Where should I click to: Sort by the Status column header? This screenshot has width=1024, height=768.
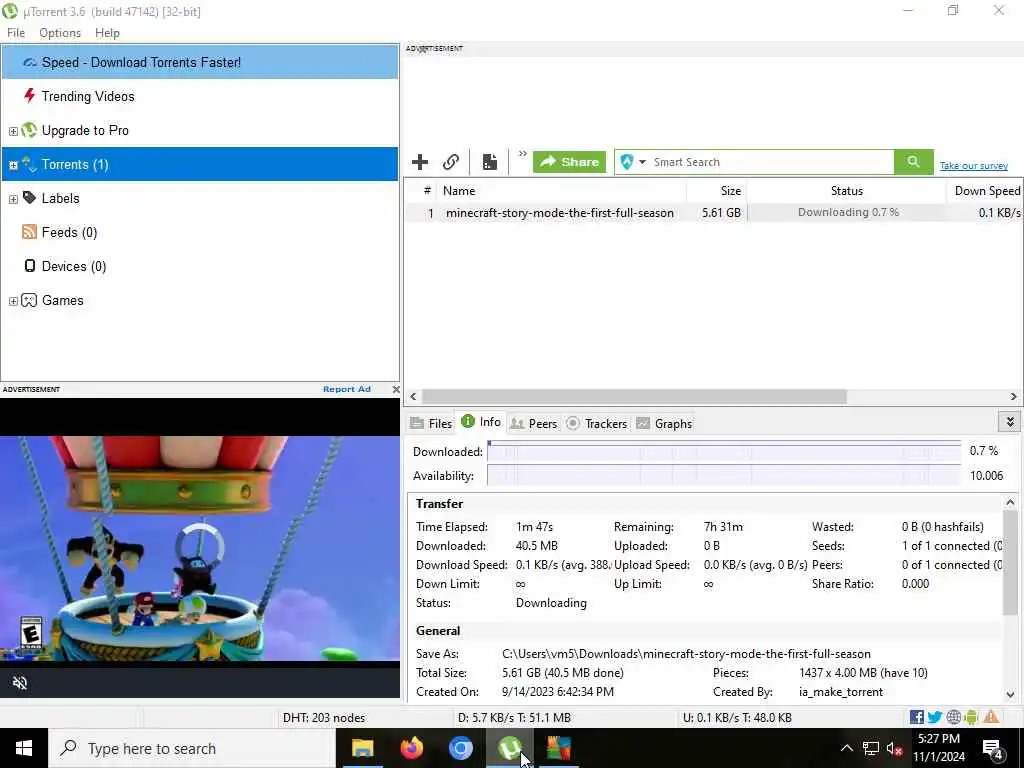[x=846, y=191]
